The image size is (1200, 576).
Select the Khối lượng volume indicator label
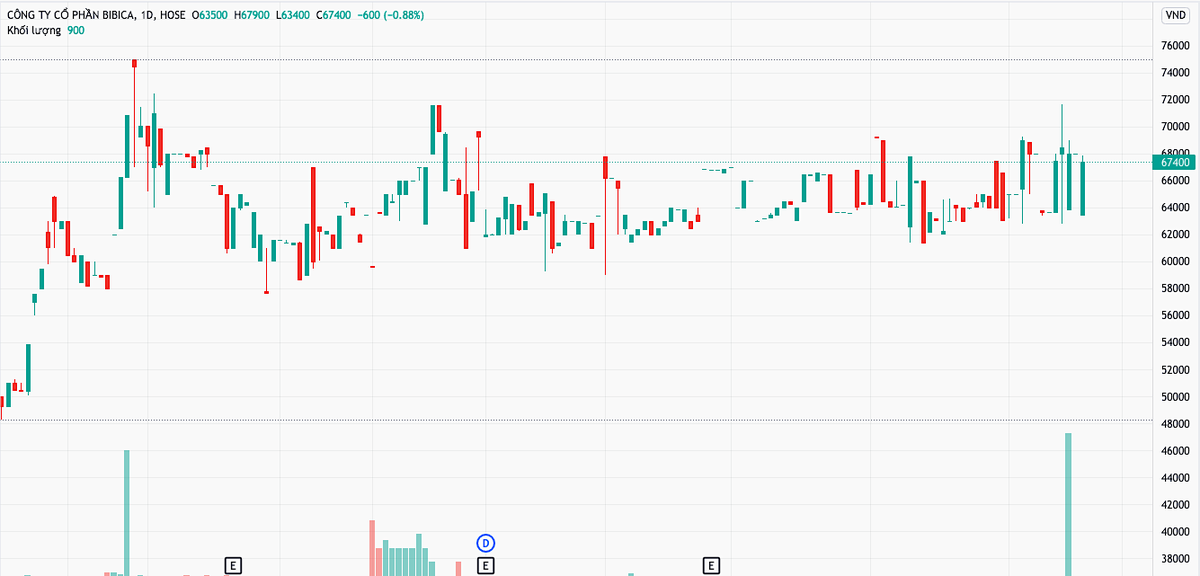(34, 31)
